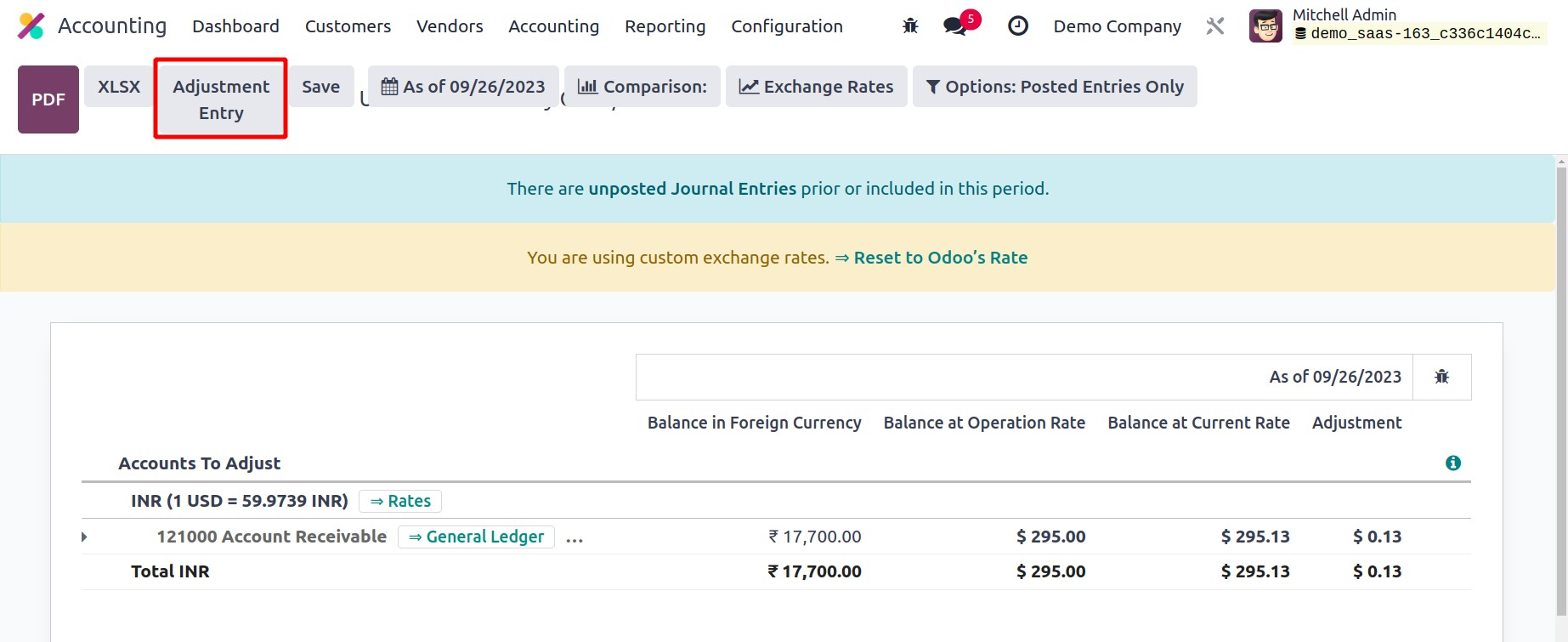Click Reset to Odoo's Rate link
The image size is (1568, 642).
pyautogui.click(x=940, y=258)
